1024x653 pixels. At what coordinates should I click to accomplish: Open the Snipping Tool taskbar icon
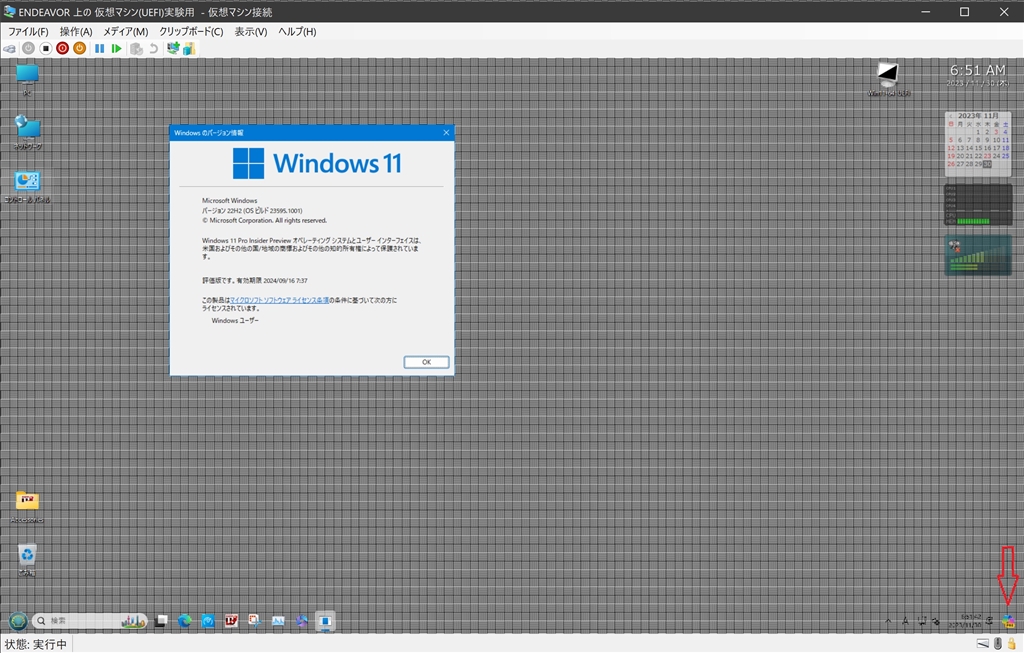pos(255,620)
